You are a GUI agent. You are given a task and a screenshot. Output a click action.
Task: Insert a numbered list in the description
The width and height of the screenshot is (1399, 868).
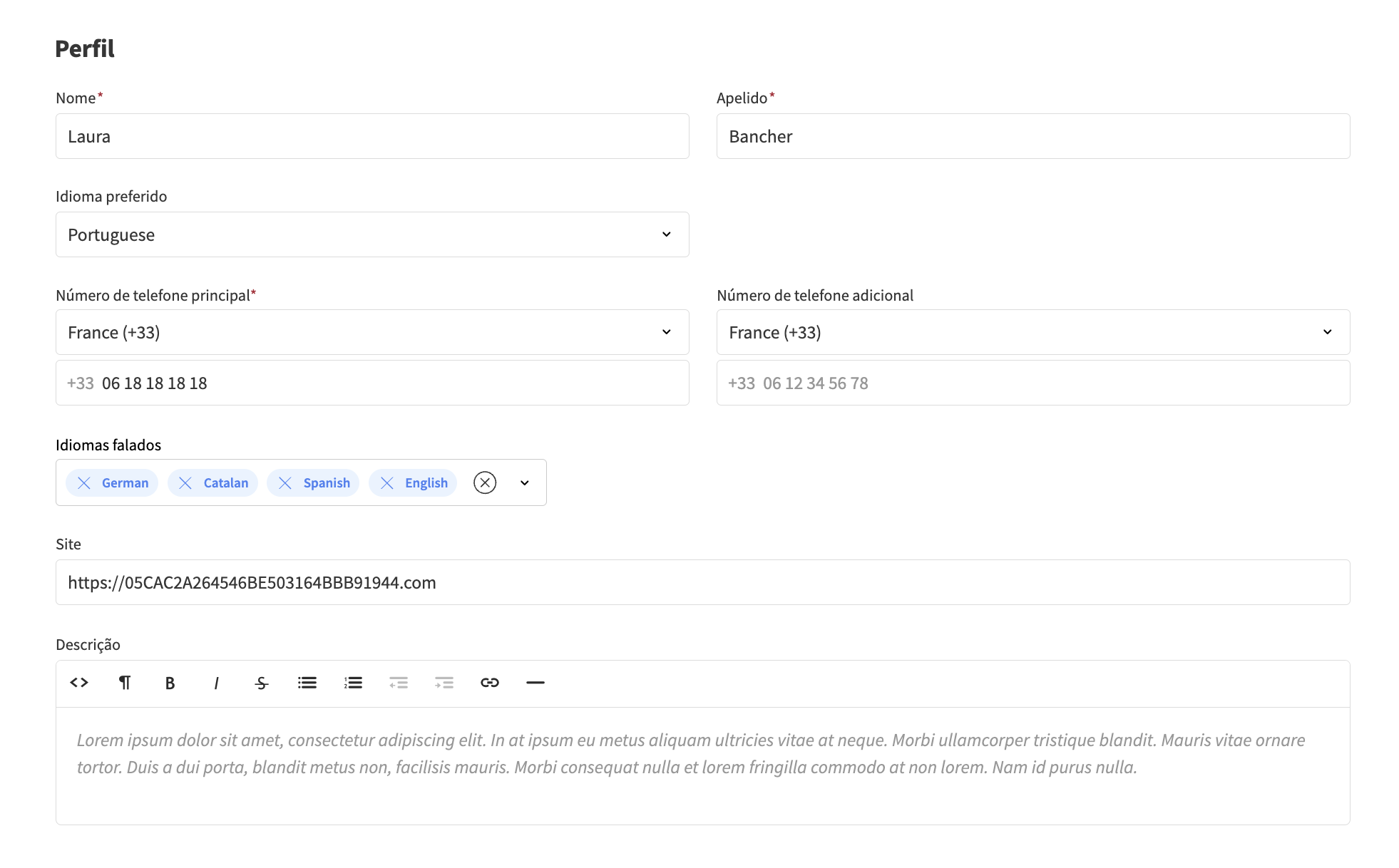[352, 683]
